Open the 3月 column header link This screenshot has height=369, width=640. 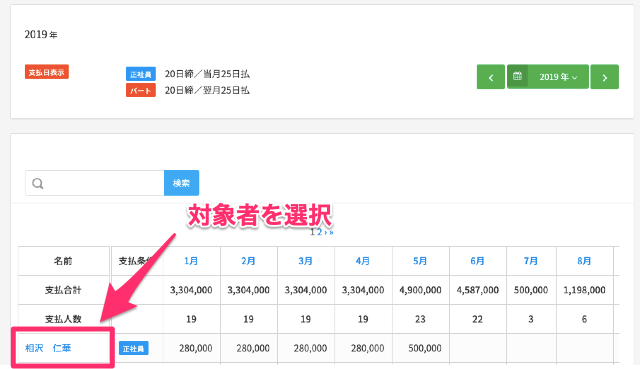pos(305,261)
